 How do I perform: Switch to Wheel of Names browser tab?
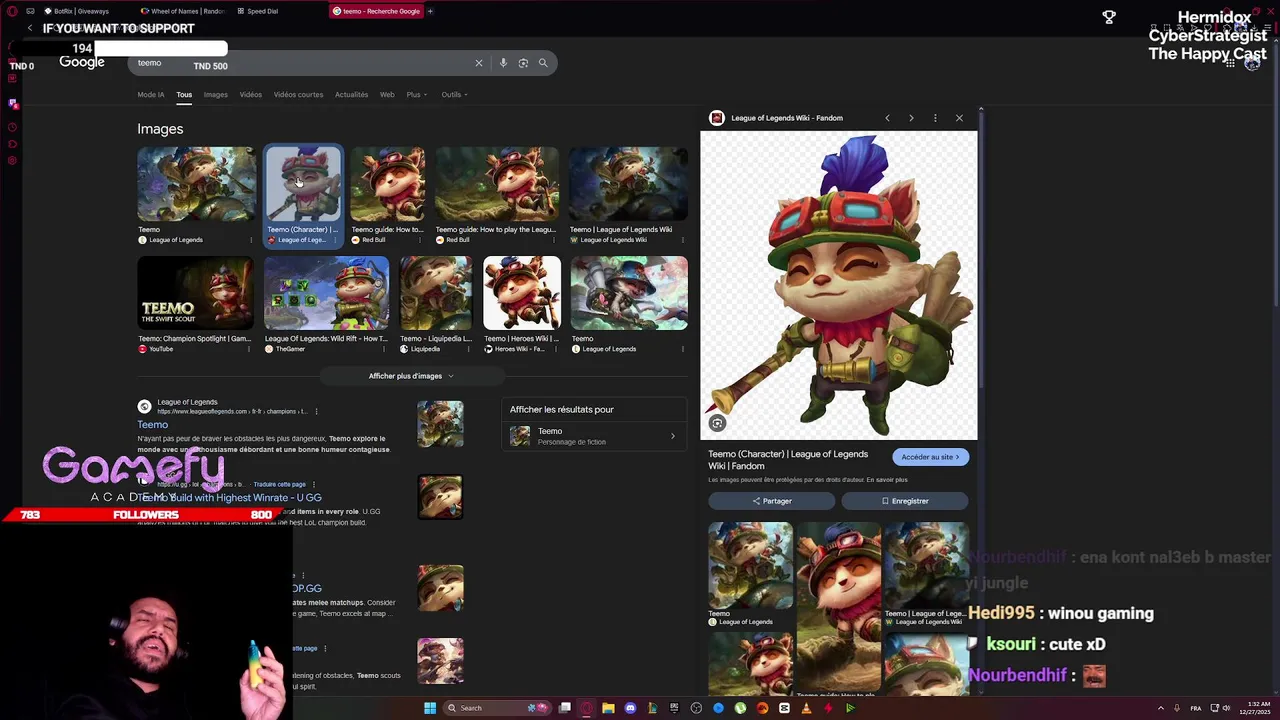pos(183,11)
